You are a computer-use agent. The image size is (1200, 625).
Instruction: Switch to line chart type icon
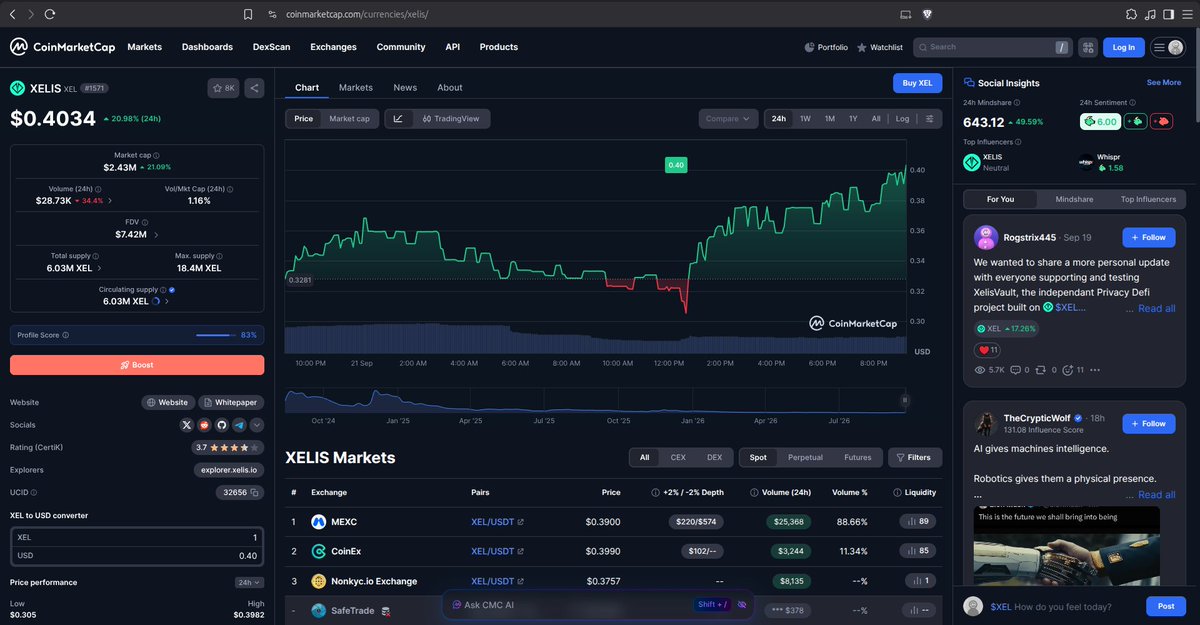point(398,119)
